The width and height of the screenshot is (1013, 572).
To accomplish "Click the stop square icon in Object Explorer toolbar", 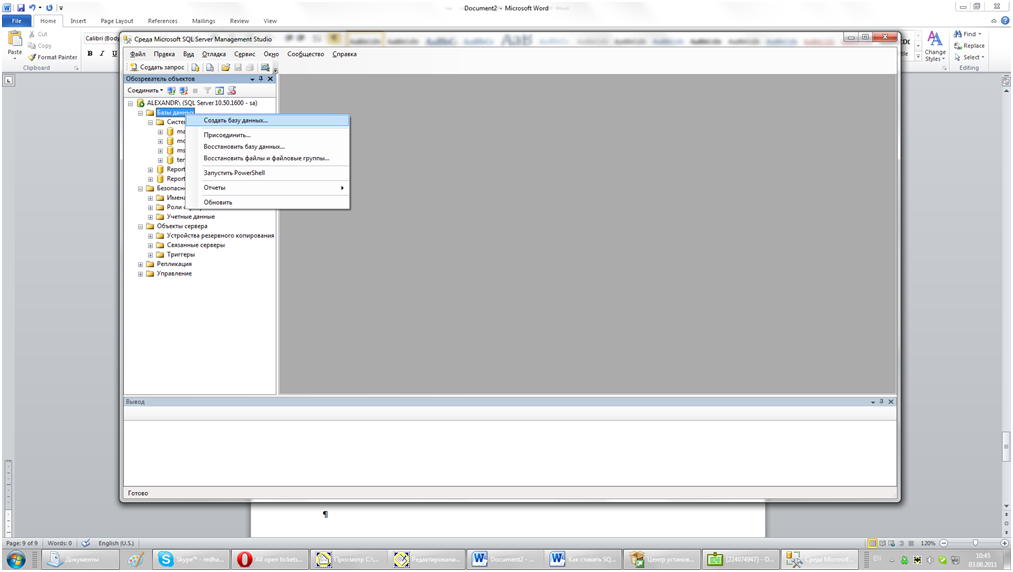I will [195, 90].
